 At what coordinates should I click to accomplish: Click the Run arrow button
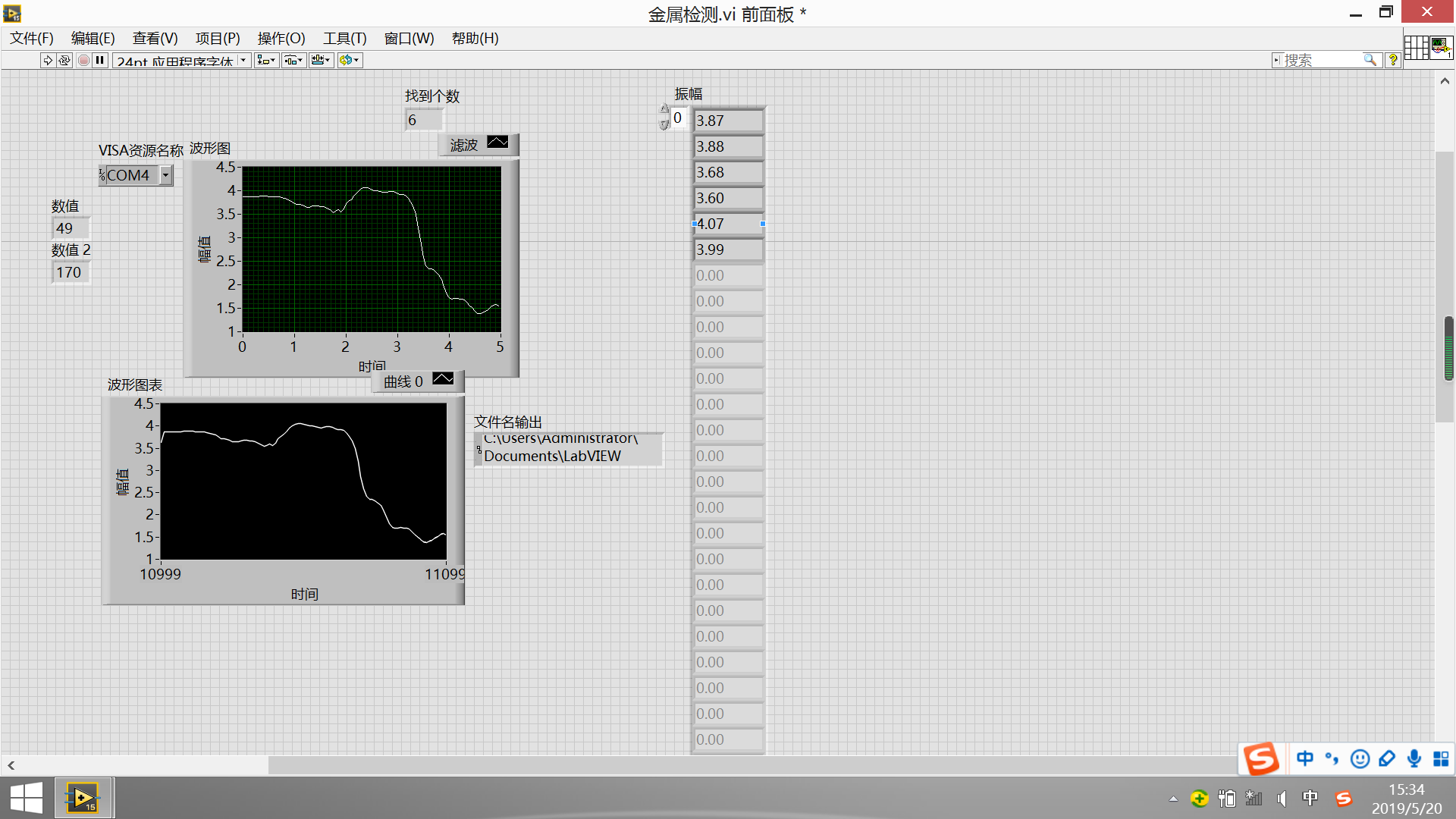click(x=47, y=60)
